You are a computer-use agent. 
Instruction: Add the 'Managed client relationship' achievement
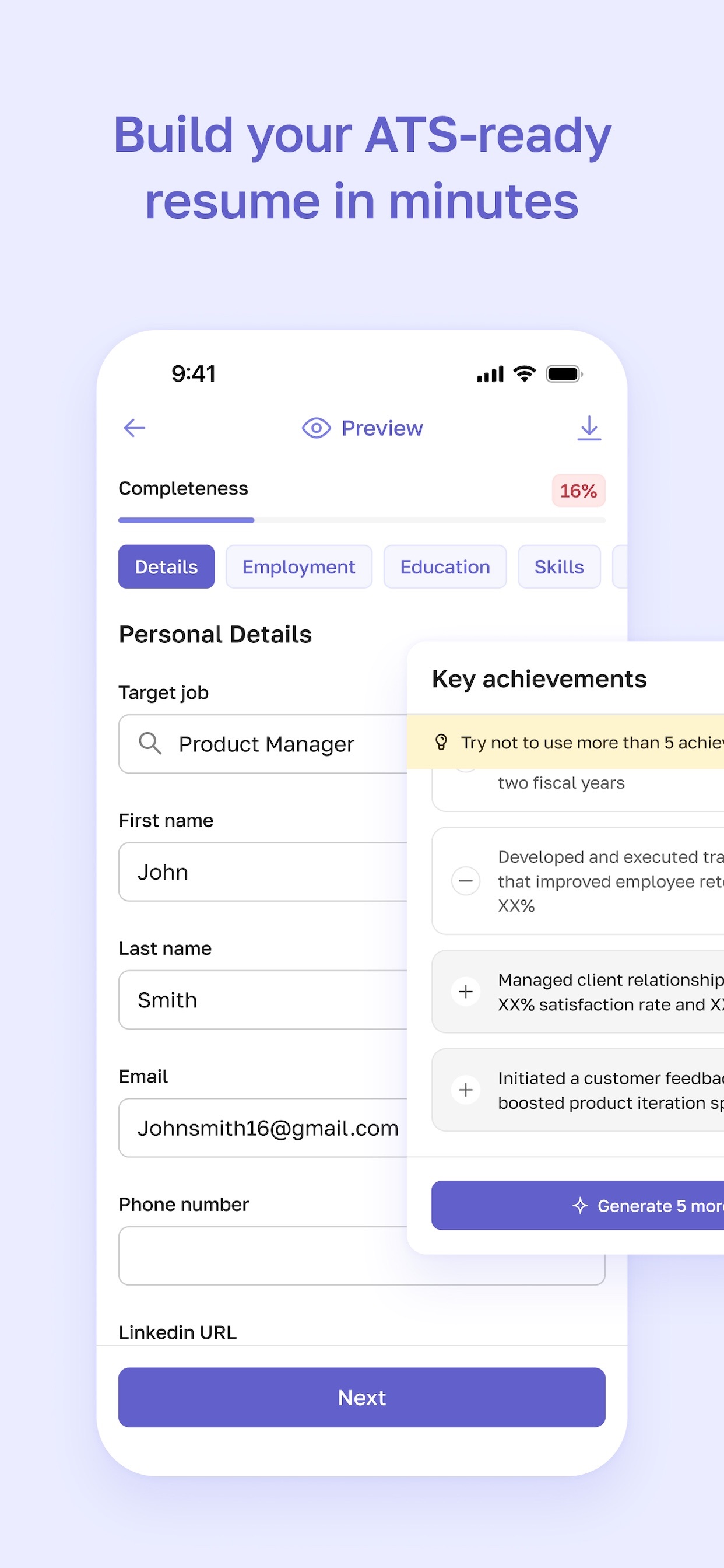pyautogui.click(x=465, y=992)
